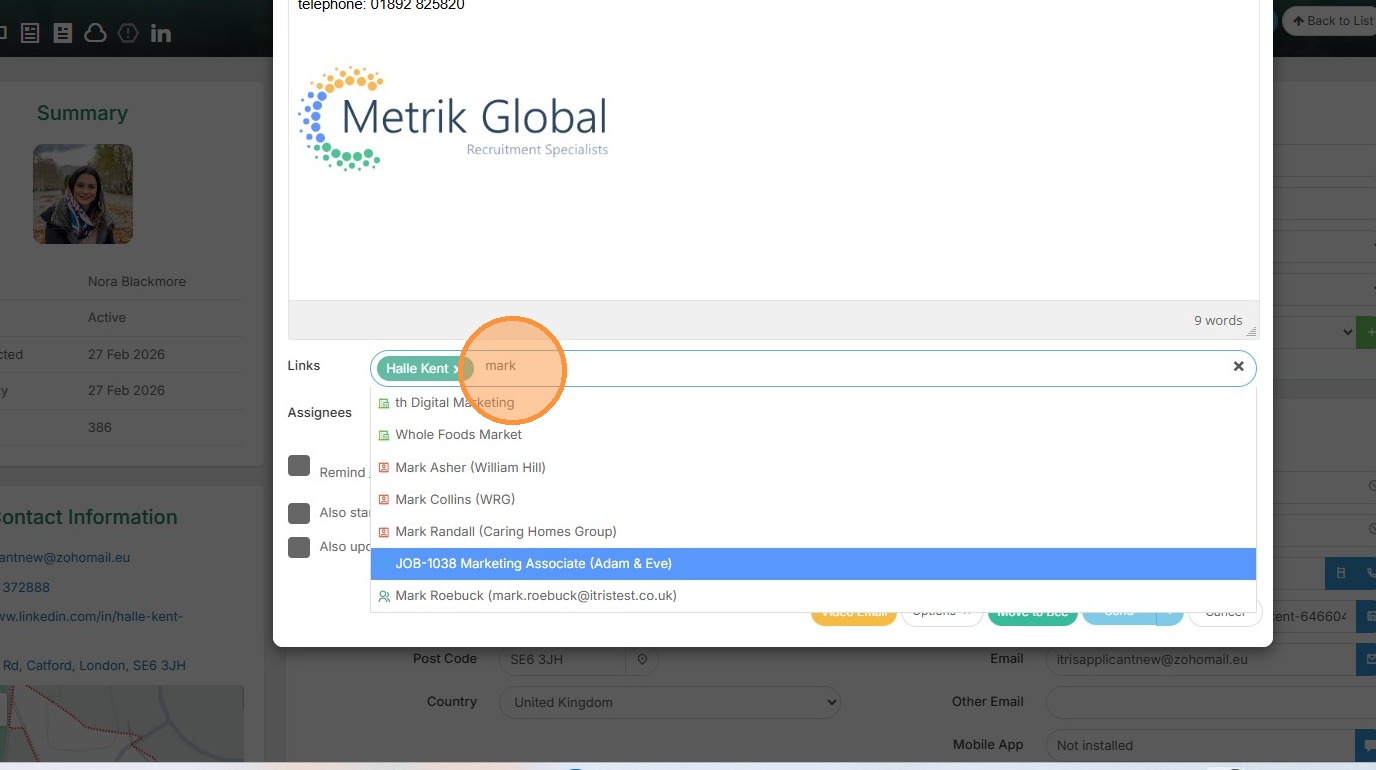Click the hexagon warning icon in top toolbar
The height and width of the screenshot is (770, 1376).
(128, 33)
